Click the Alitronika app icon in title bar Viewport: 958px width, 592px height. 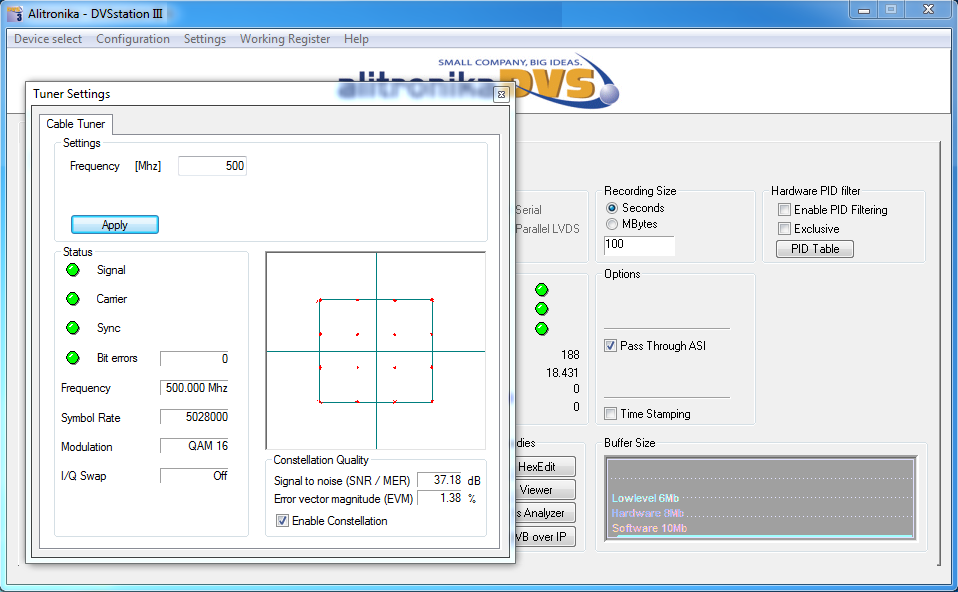click(x=15, y=11)
